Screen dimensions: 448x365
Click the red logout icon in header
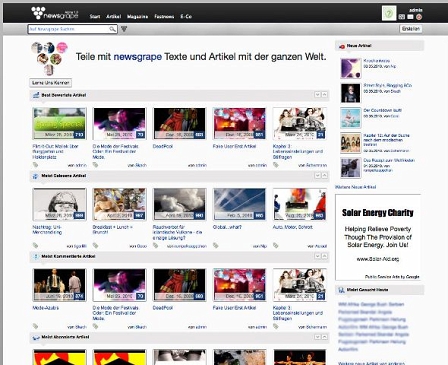click(419, 17)
